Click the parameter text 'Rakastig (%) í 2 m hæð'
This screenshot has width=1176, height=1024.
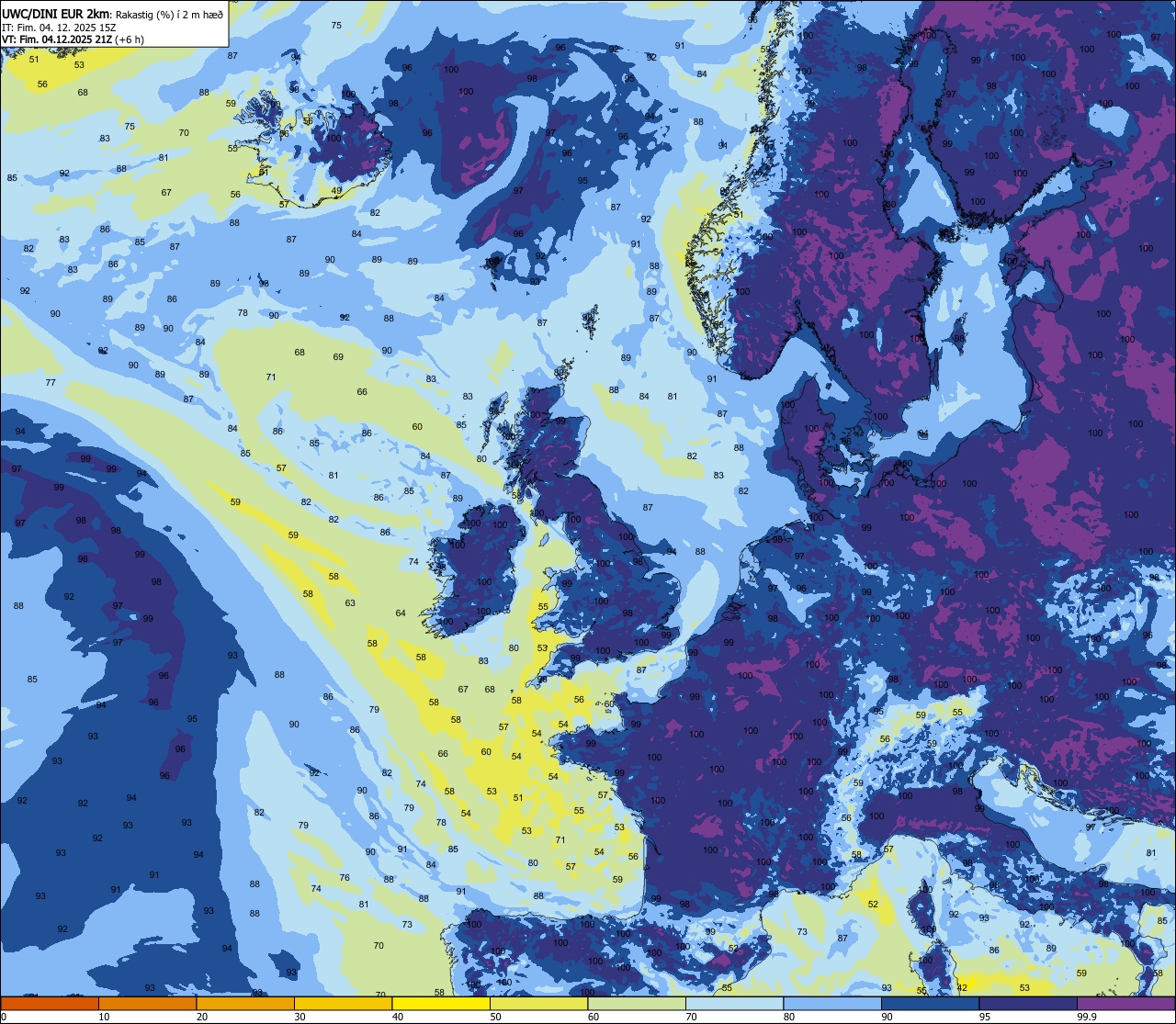click(169, 14)
